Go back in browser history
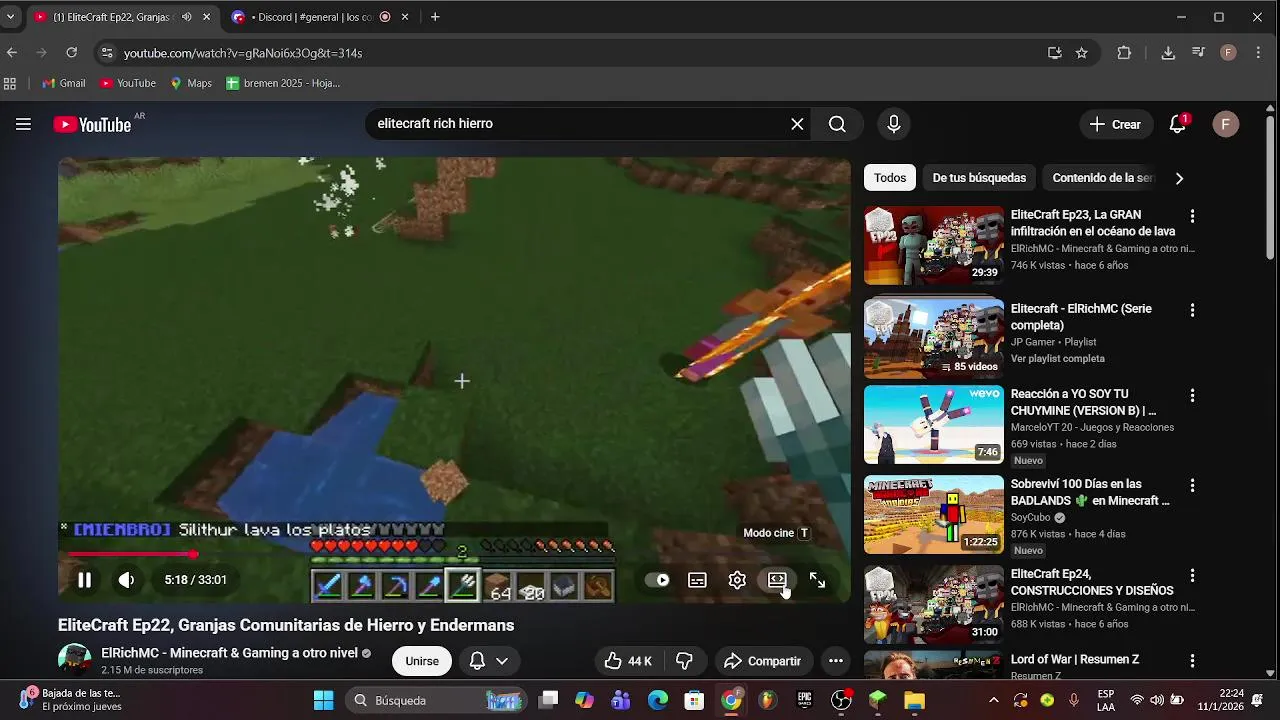Screen dimensions: 1280x720 pyautogui.click(x=12, y=53)
